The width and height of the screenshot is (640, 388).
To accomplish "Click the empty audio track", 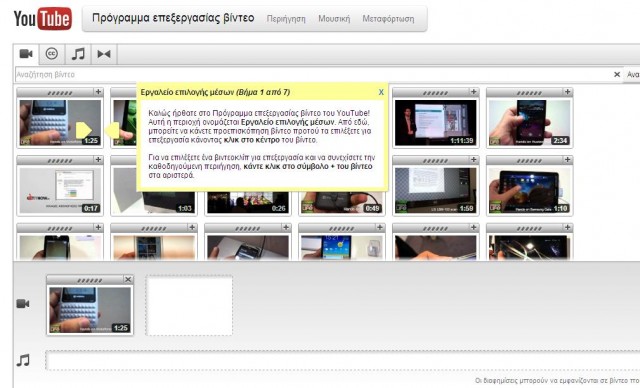I will coord(343,360).
